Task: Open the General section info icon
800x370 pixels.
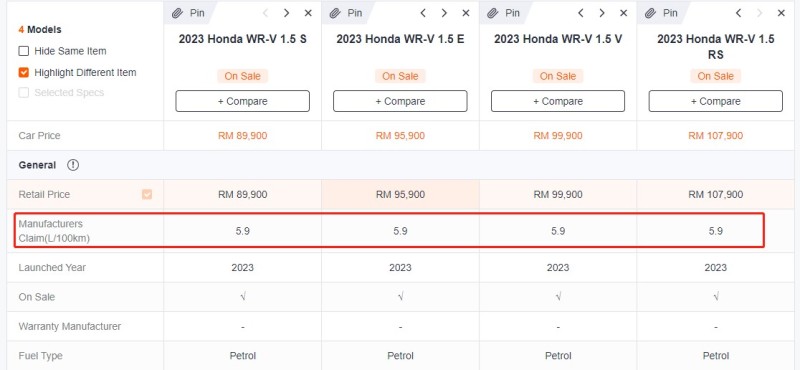Action: click(73, 165)
